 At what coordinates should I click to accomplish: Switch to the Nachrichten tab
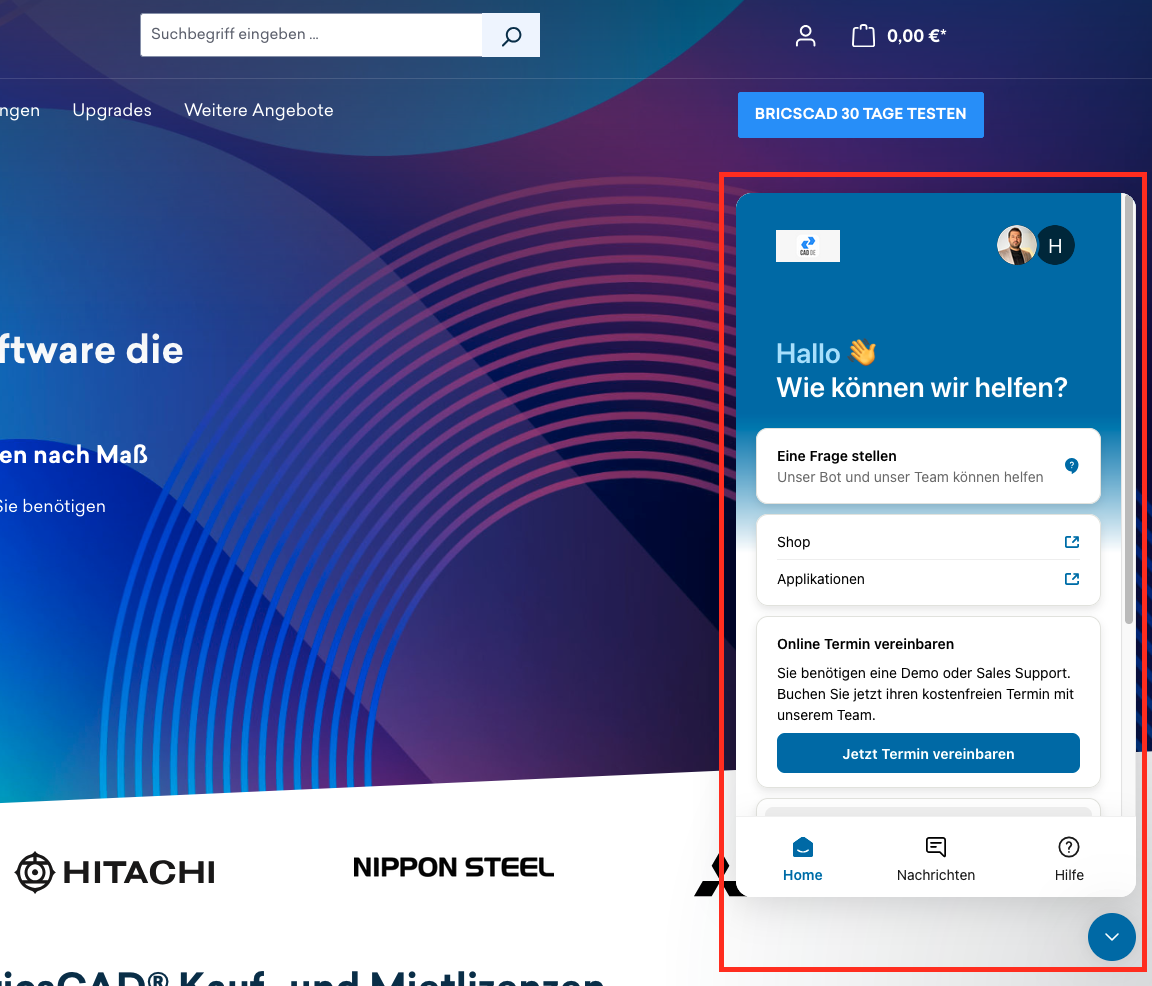point(935,859)
